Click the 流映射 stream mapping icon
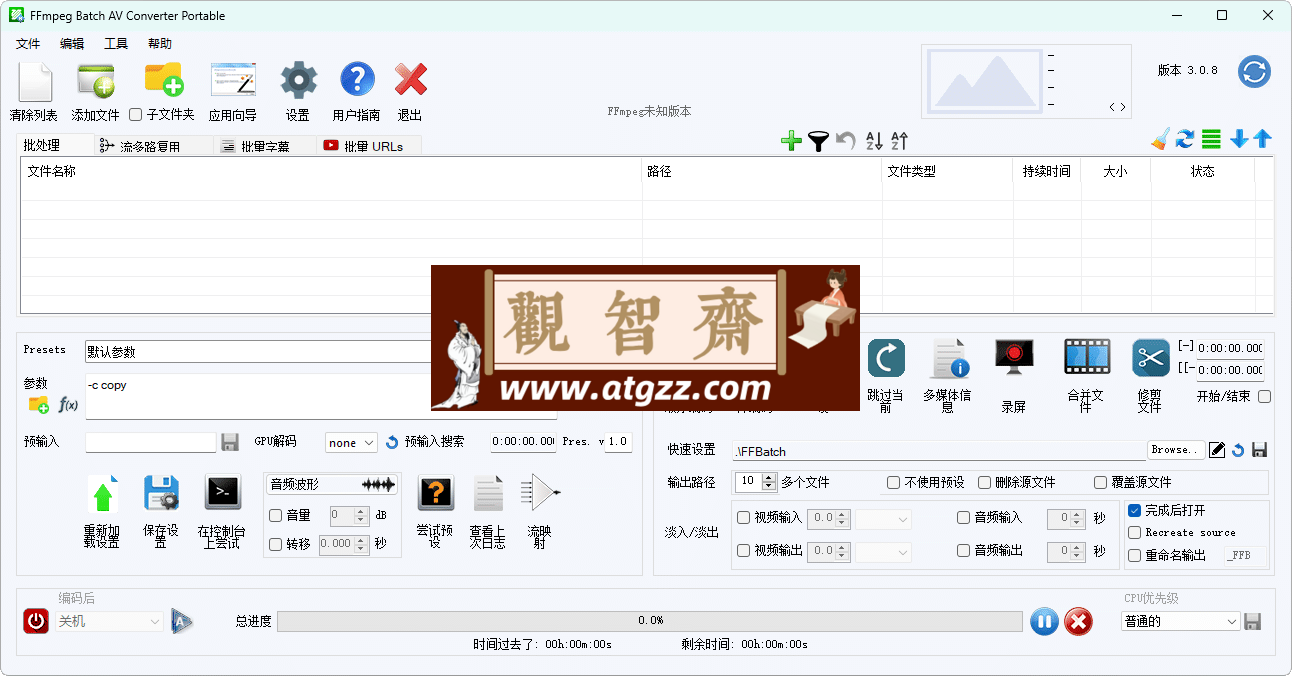Screen dimensions: 1292x676 point(540,492)
